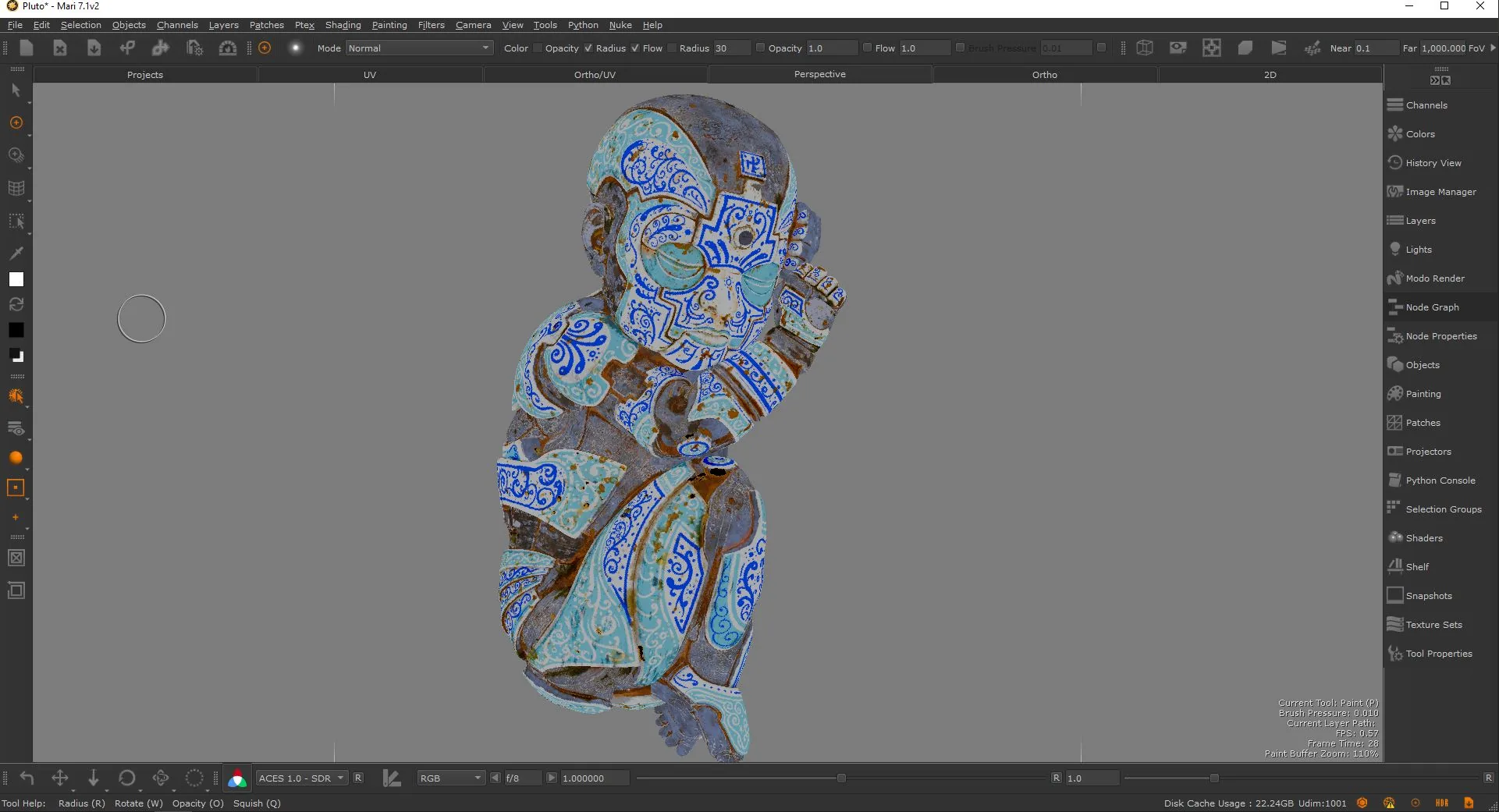Toggle the checkbox after Brush Pressure 0.01 field
This screenshot has width=1499, height=812.
1101,48
